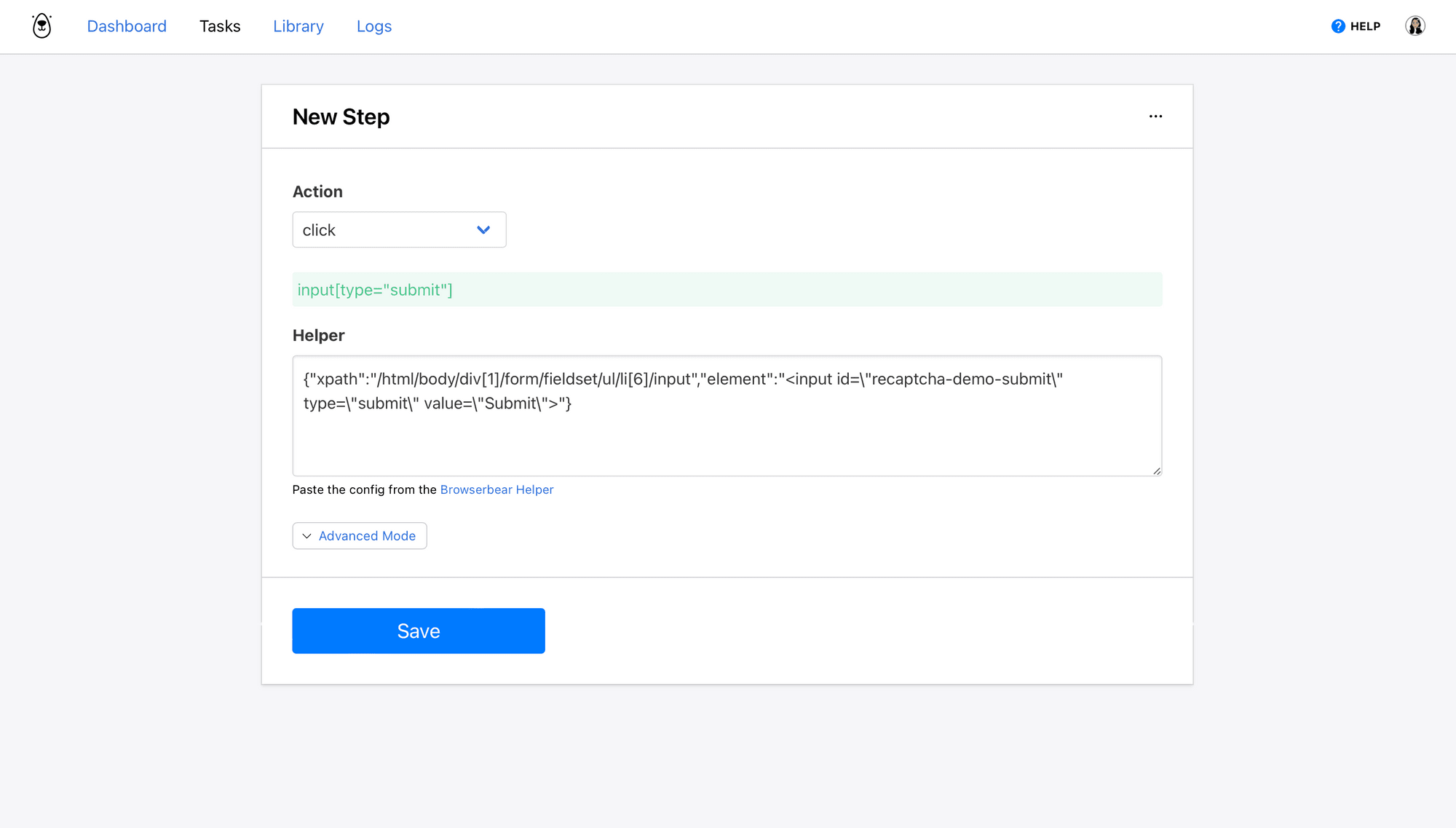Click the click action dropdown arrow
The image size is (1456, 828).
point(483,229)
